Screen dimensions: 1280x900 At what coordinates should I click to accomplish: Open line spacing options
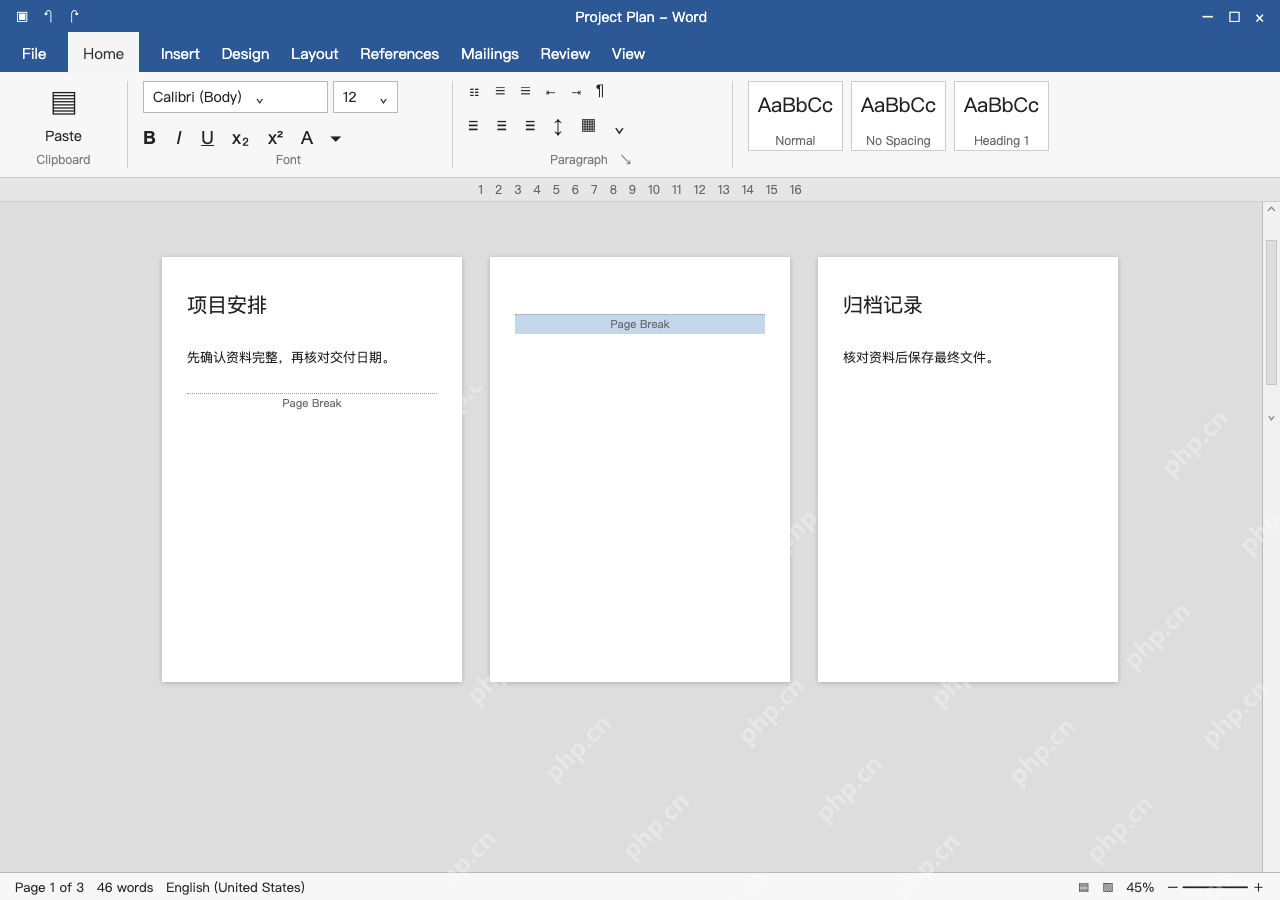558,126
